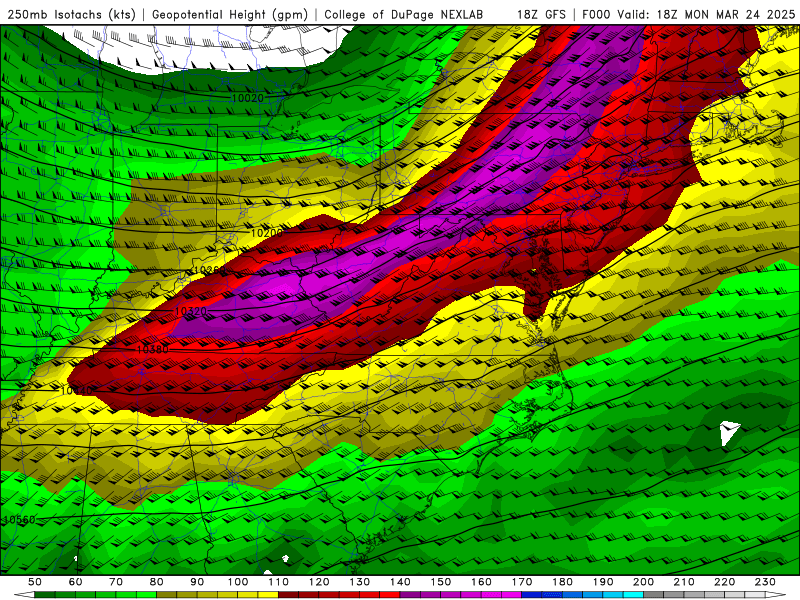Click the 10260 height contour label
This screenshot has width=800, height=600.
209,270
